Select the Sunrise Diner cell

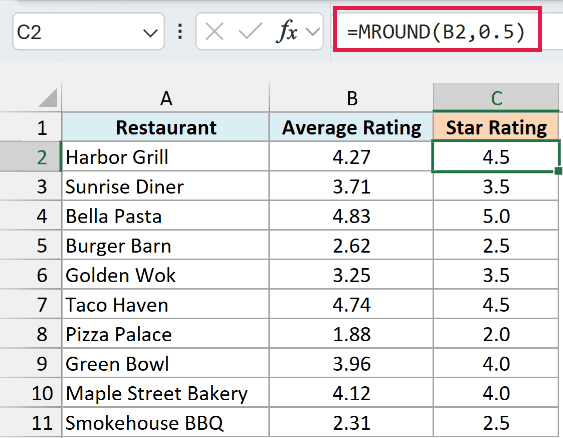166,186
